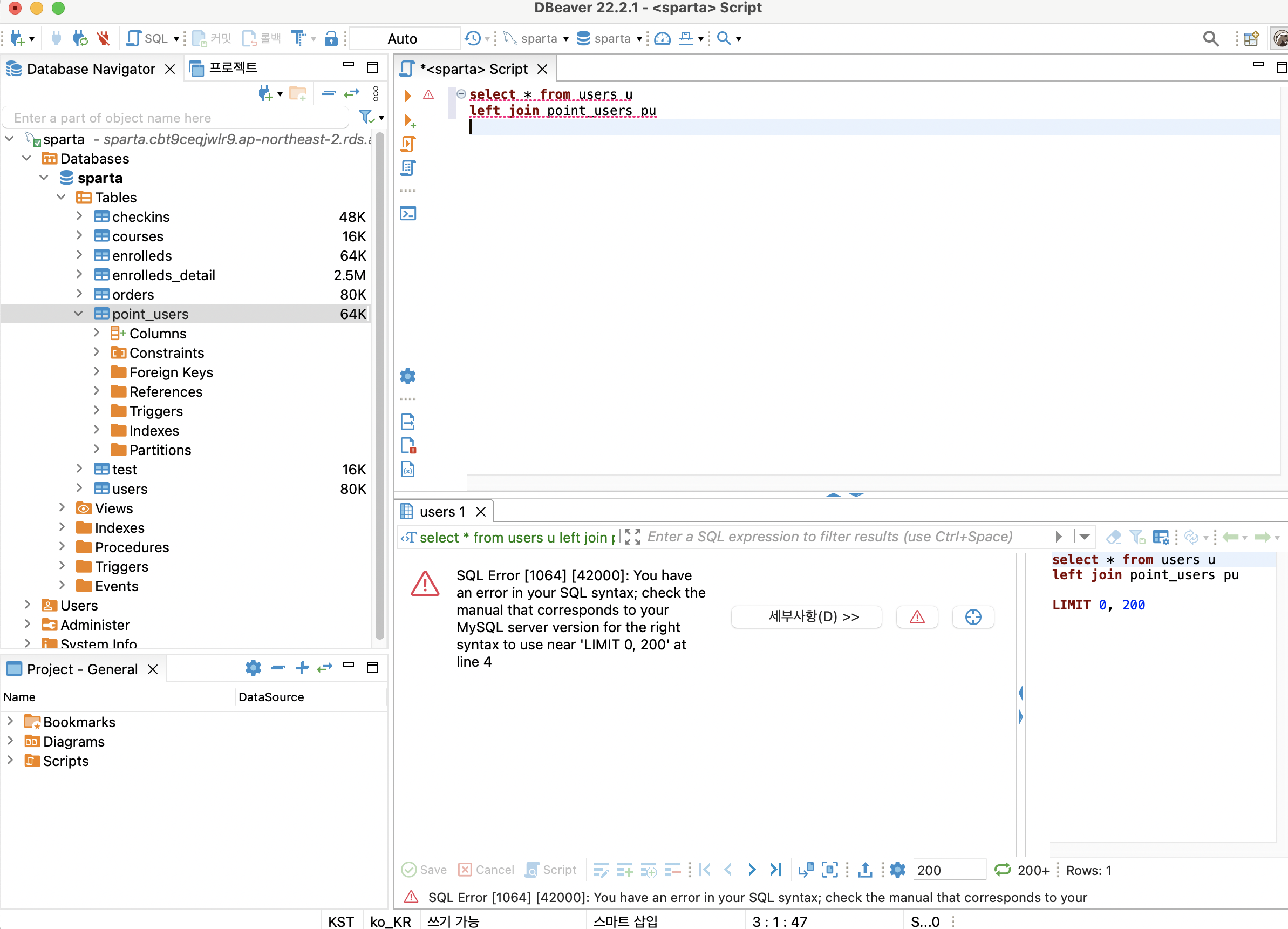Expand the Views folder
Image resolution: width=1288 pixels, height=929 pixels.
(x=62, y=508)
